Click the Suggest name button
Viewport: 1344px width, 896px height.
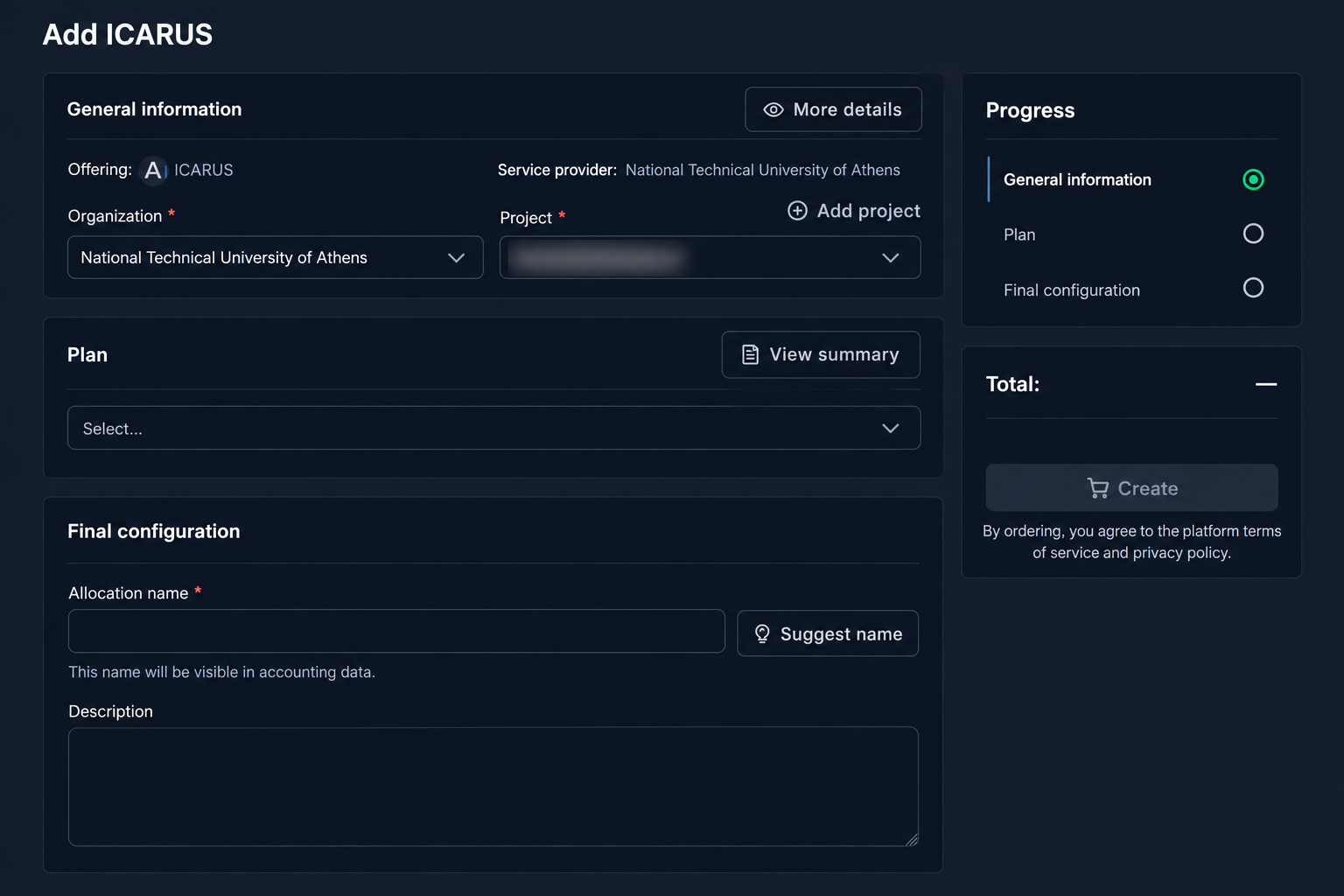828,633
